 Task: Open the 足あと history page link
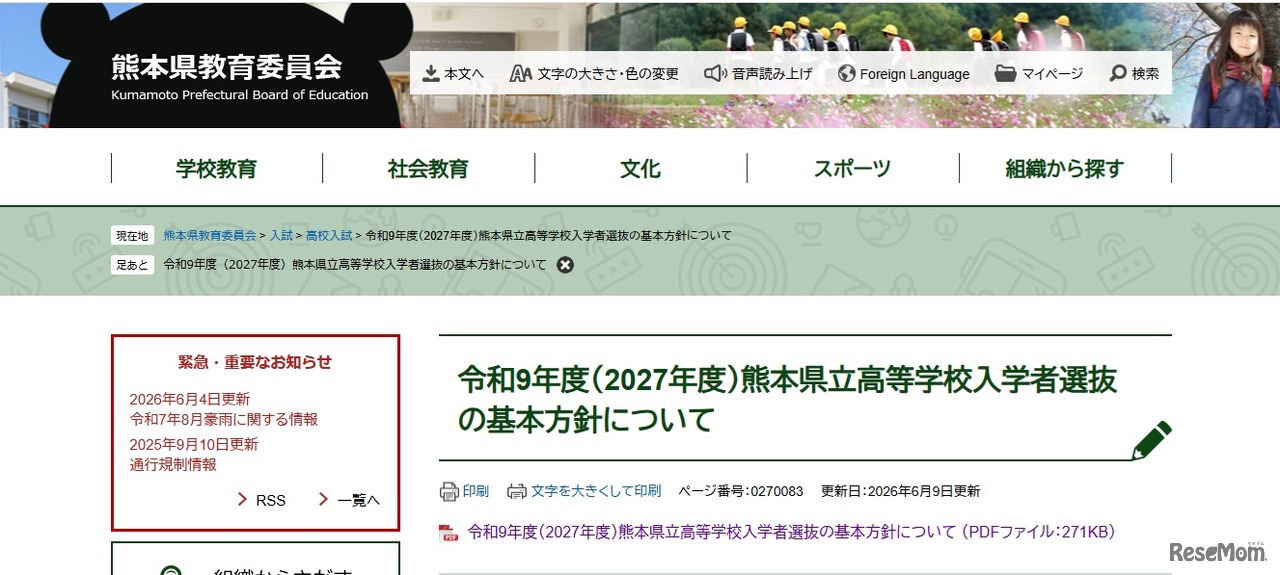click(355, 265)
